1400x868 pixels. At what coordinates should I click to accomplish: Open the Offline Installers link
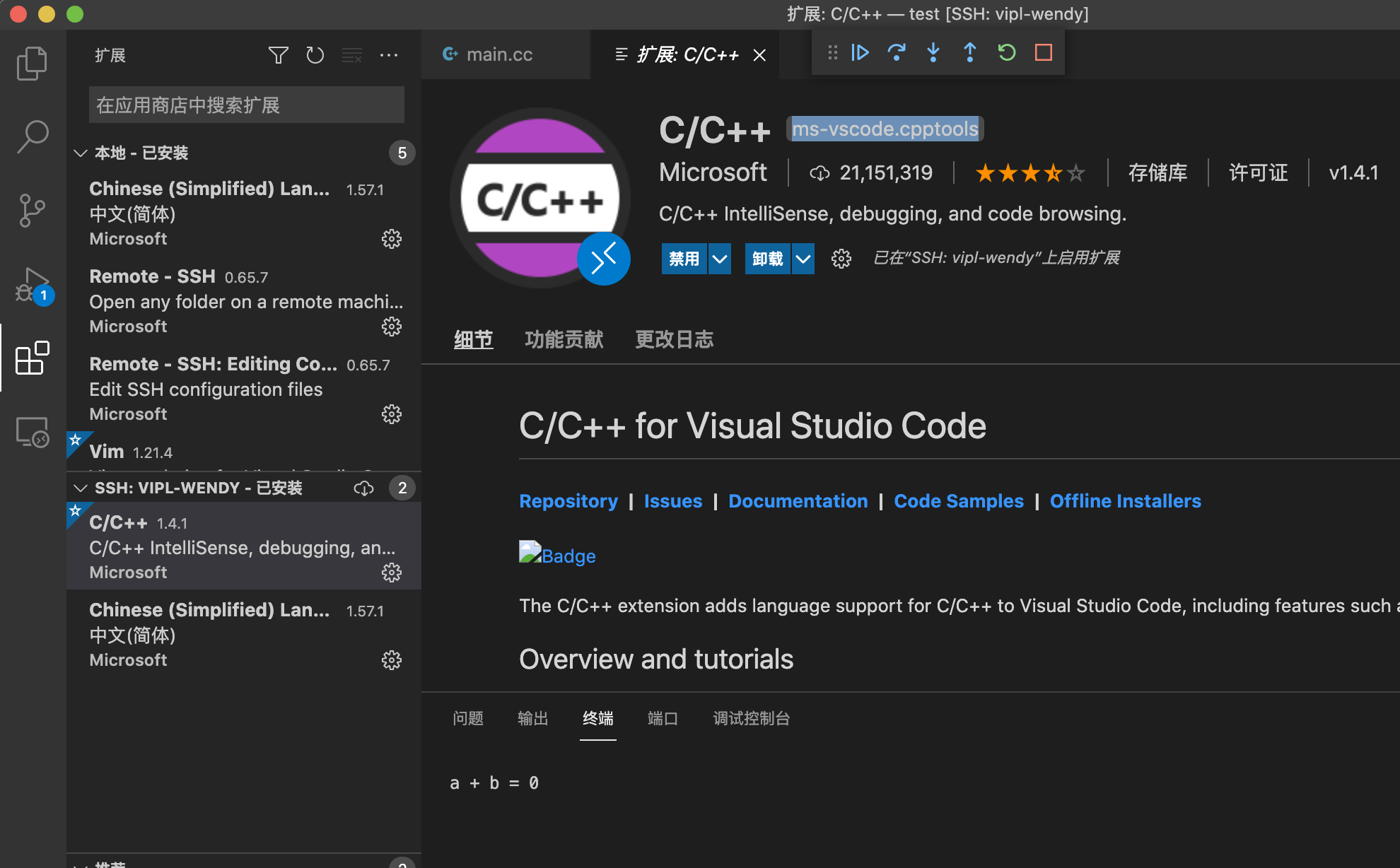click(1125, 501)
